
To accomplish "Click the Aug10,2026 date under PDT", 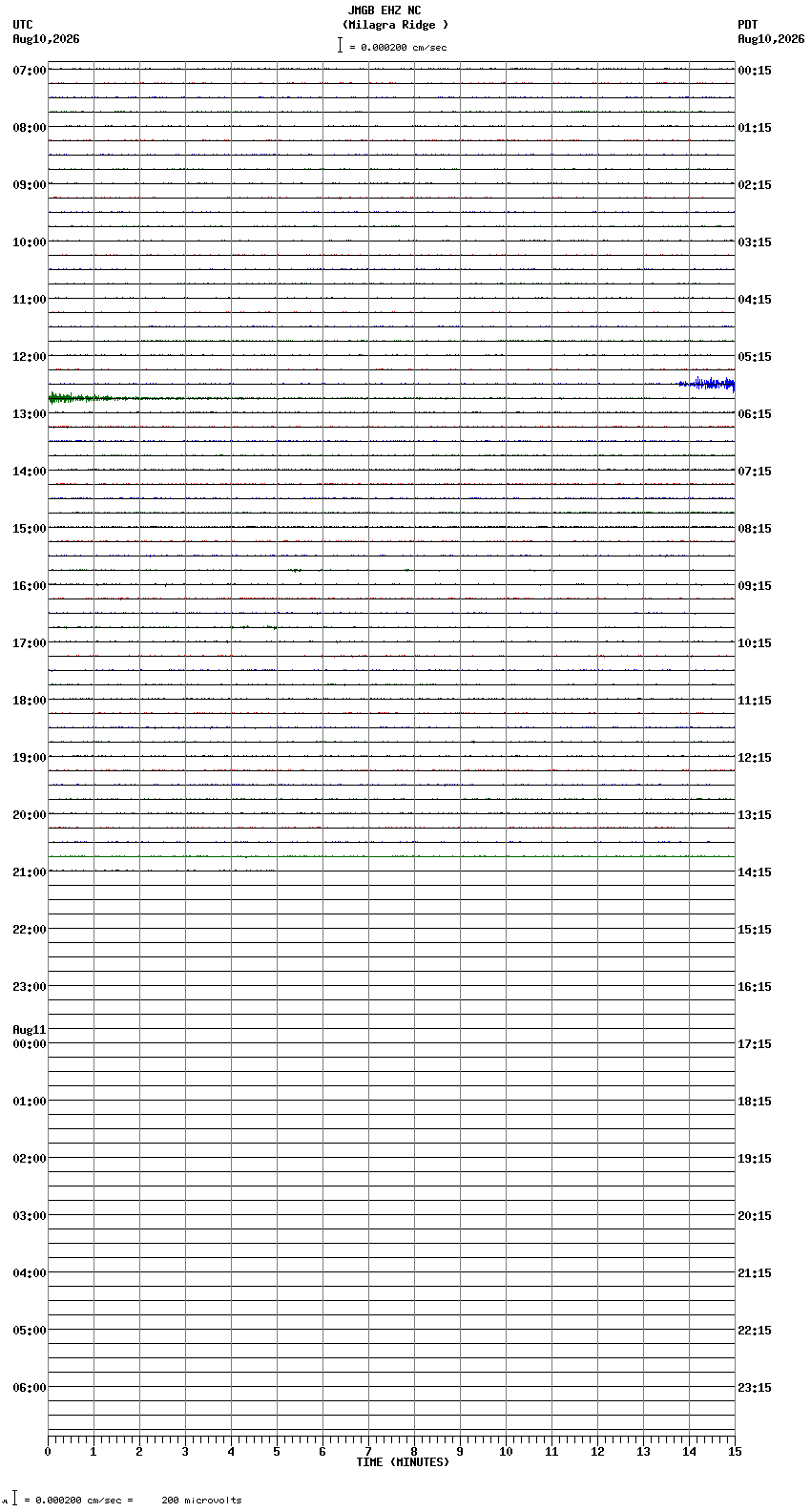I will click(771, 39).
